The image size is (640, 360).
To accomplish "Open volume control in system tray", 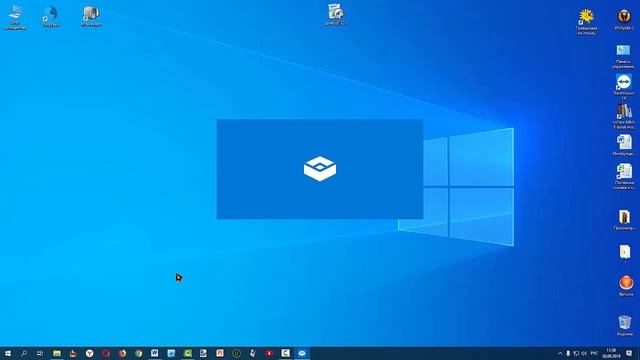I will (584, 353).
